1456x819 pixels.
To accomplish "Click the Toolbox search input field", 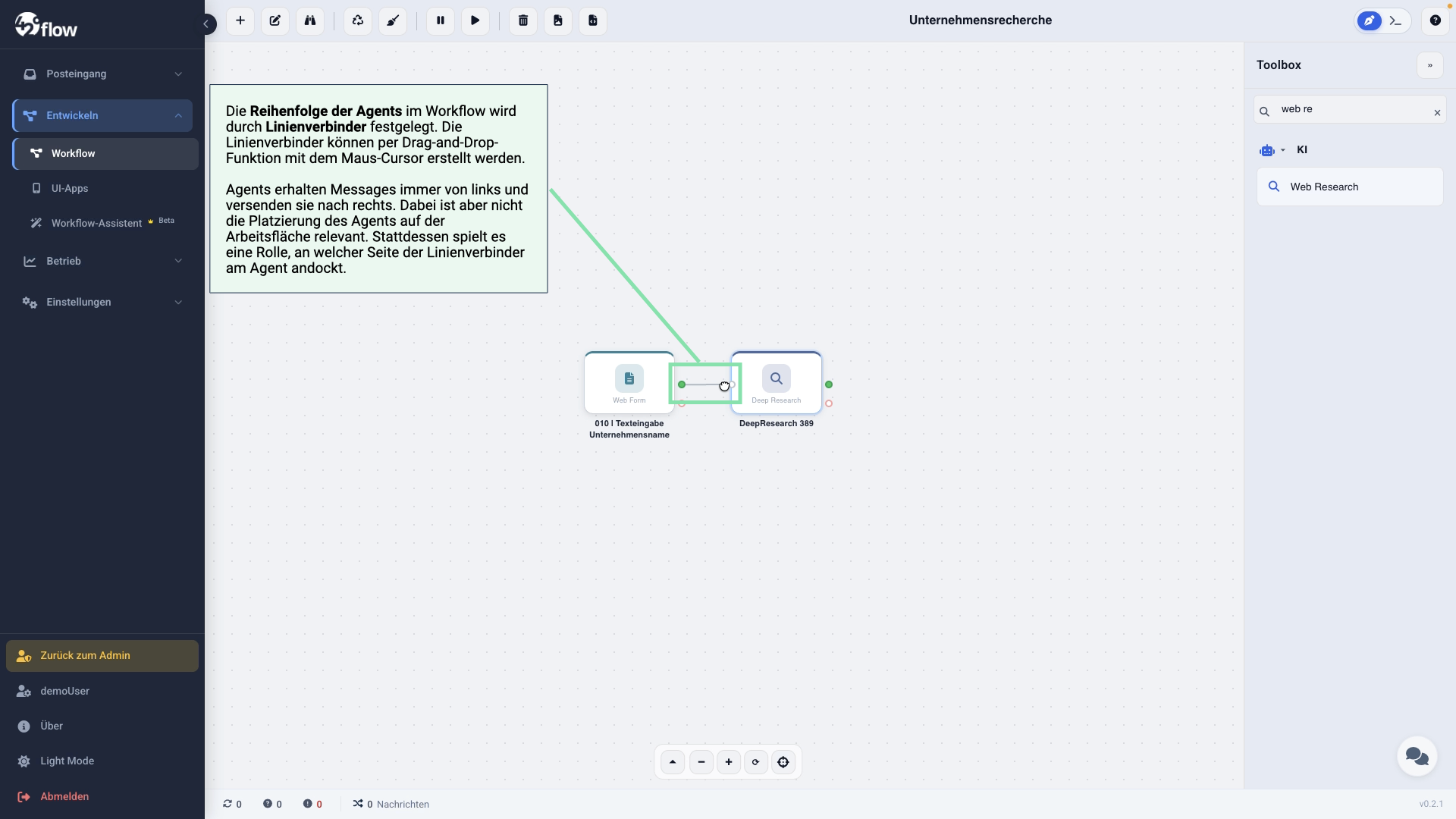I will 1350,109.
